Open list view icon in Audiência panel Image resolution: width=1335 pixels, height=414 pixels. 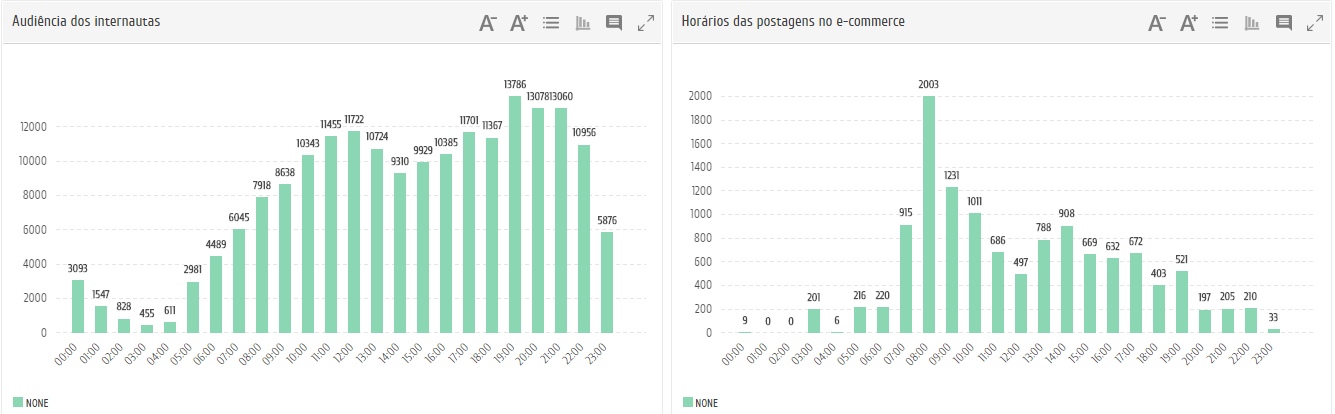click(x=550, y=23)
